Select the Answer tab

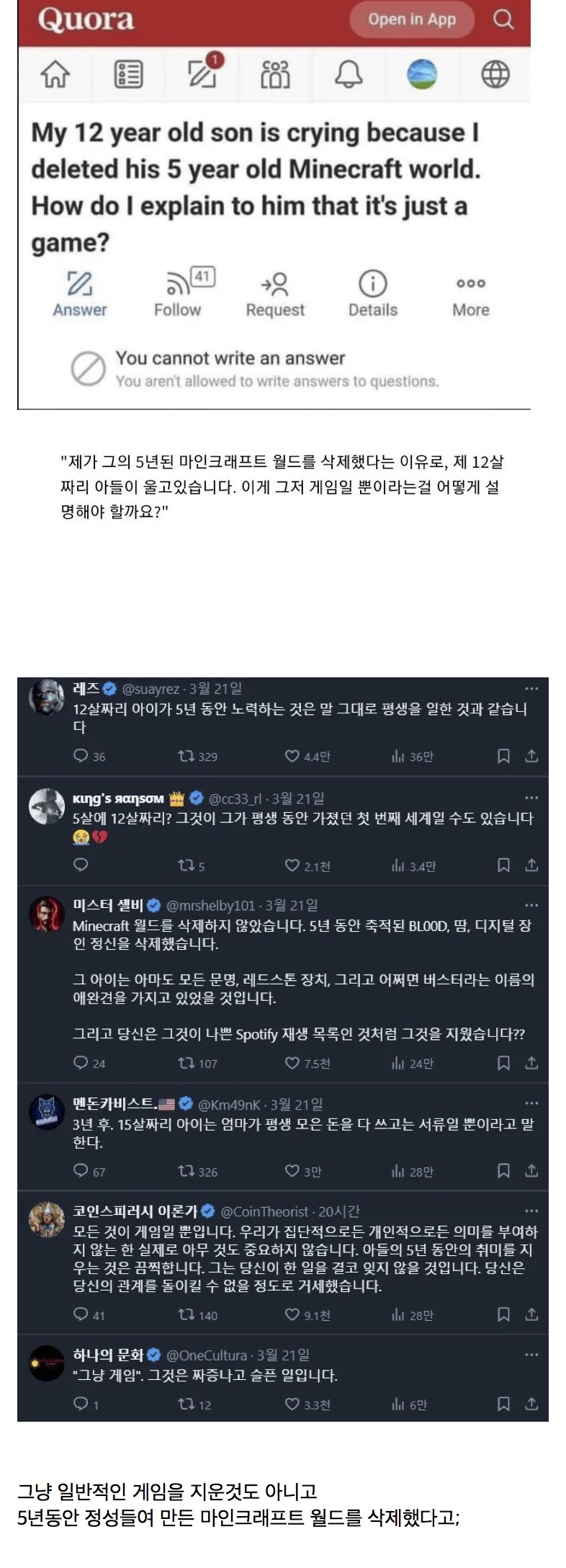click(79, 293)
